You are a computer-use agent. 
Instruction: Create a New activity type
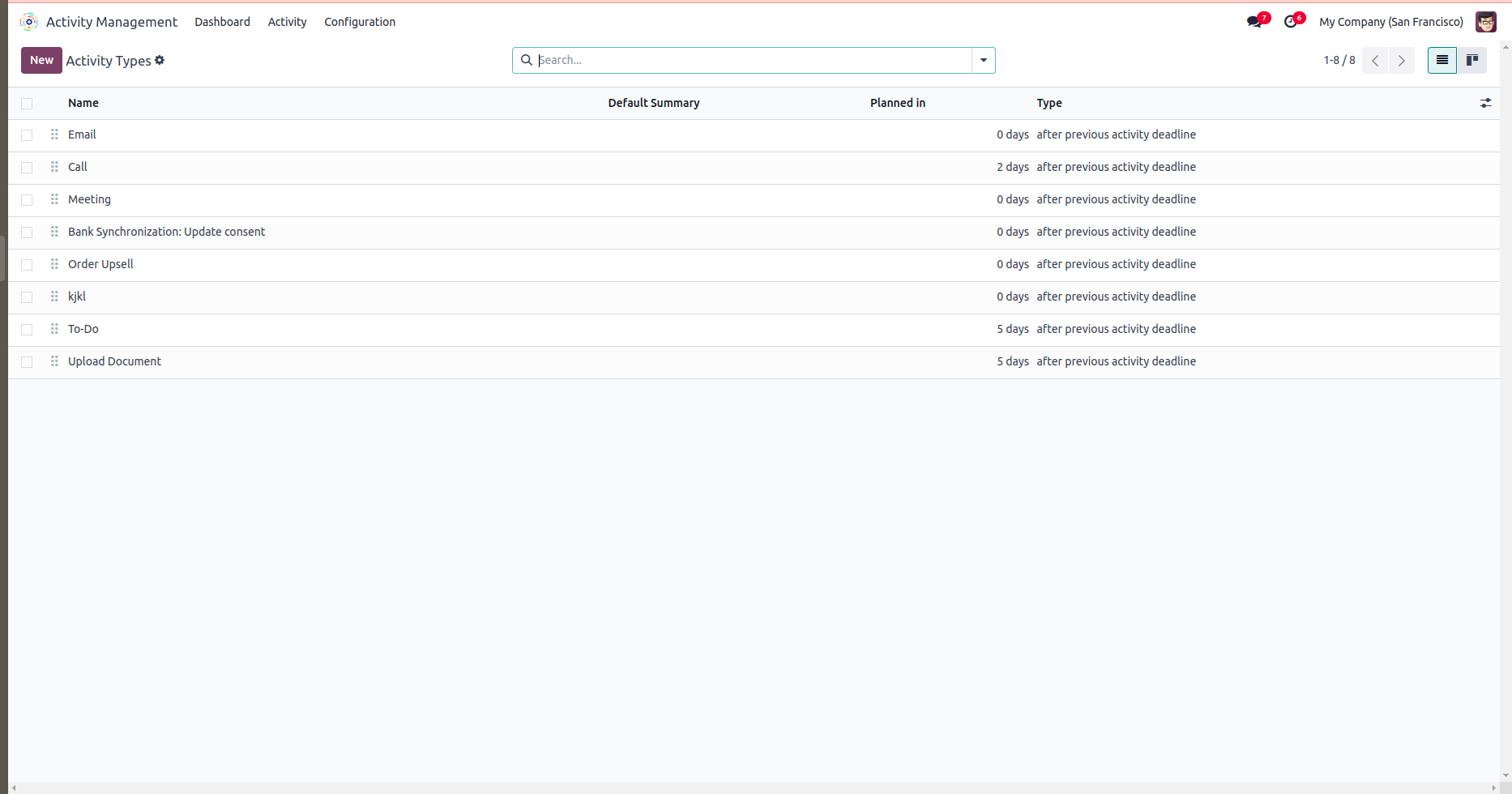tap(41, 60)
